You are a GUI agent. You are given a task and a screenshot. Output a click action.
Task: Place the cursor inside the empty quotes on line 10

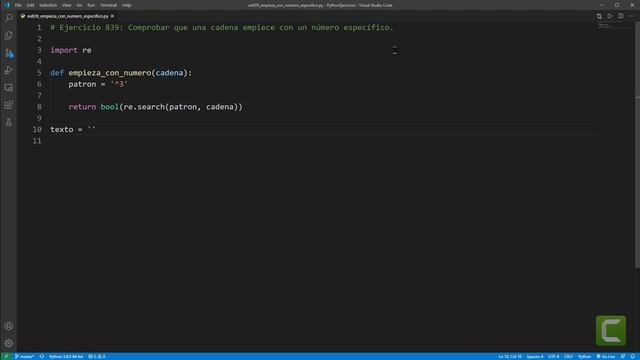click(92, 129)
